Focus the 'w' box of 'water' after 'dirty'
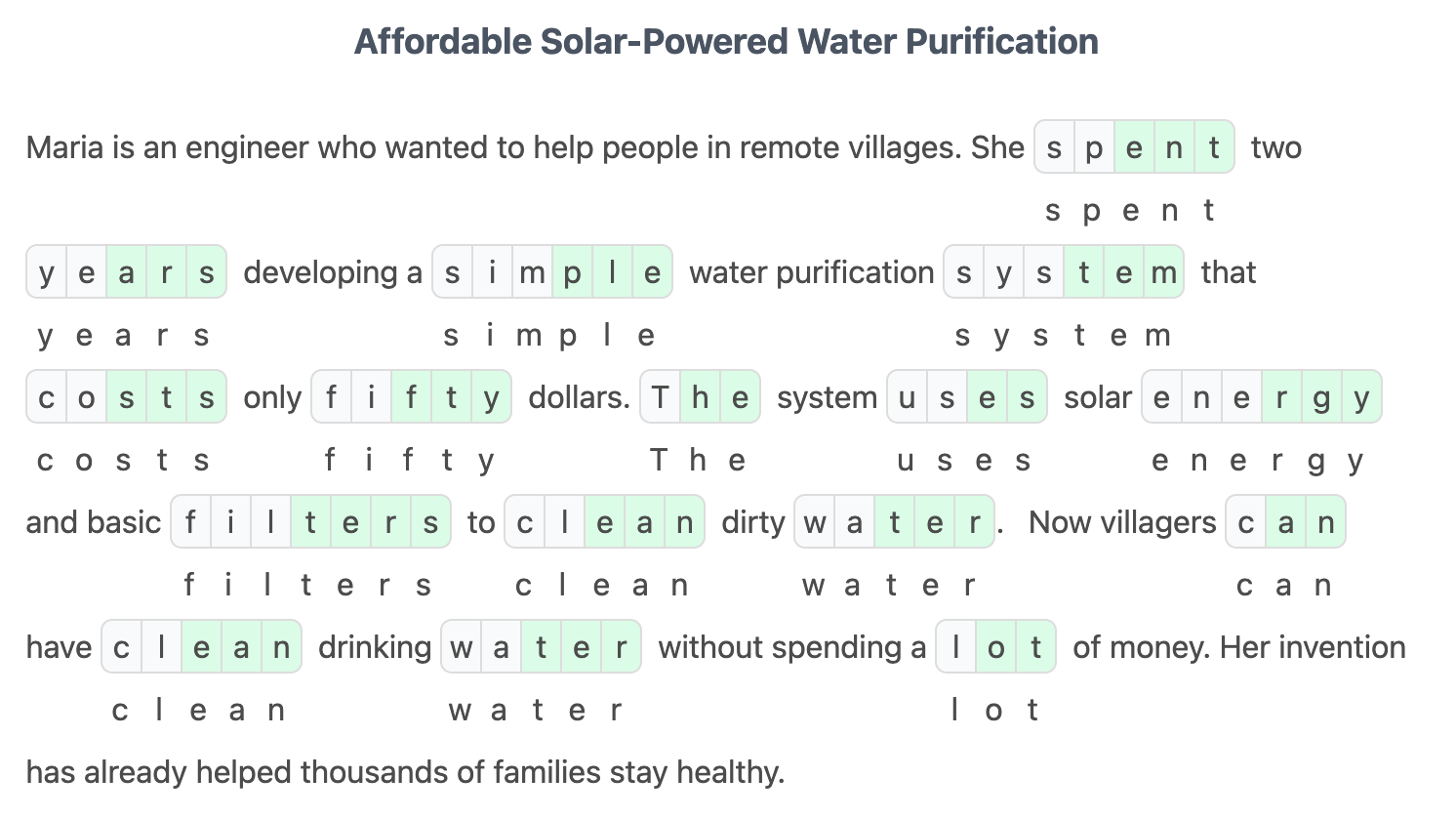The image size is (1456, 818). (x=815, y=522)
